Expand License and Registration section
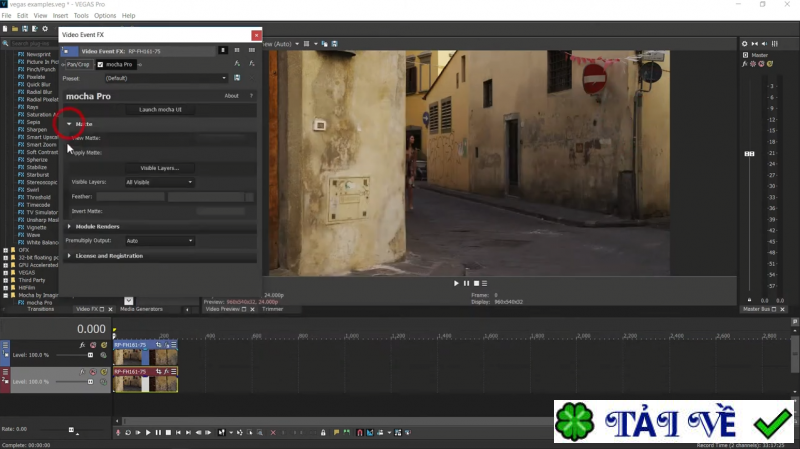The image size is (800, 449). click(x=69, y=256)
